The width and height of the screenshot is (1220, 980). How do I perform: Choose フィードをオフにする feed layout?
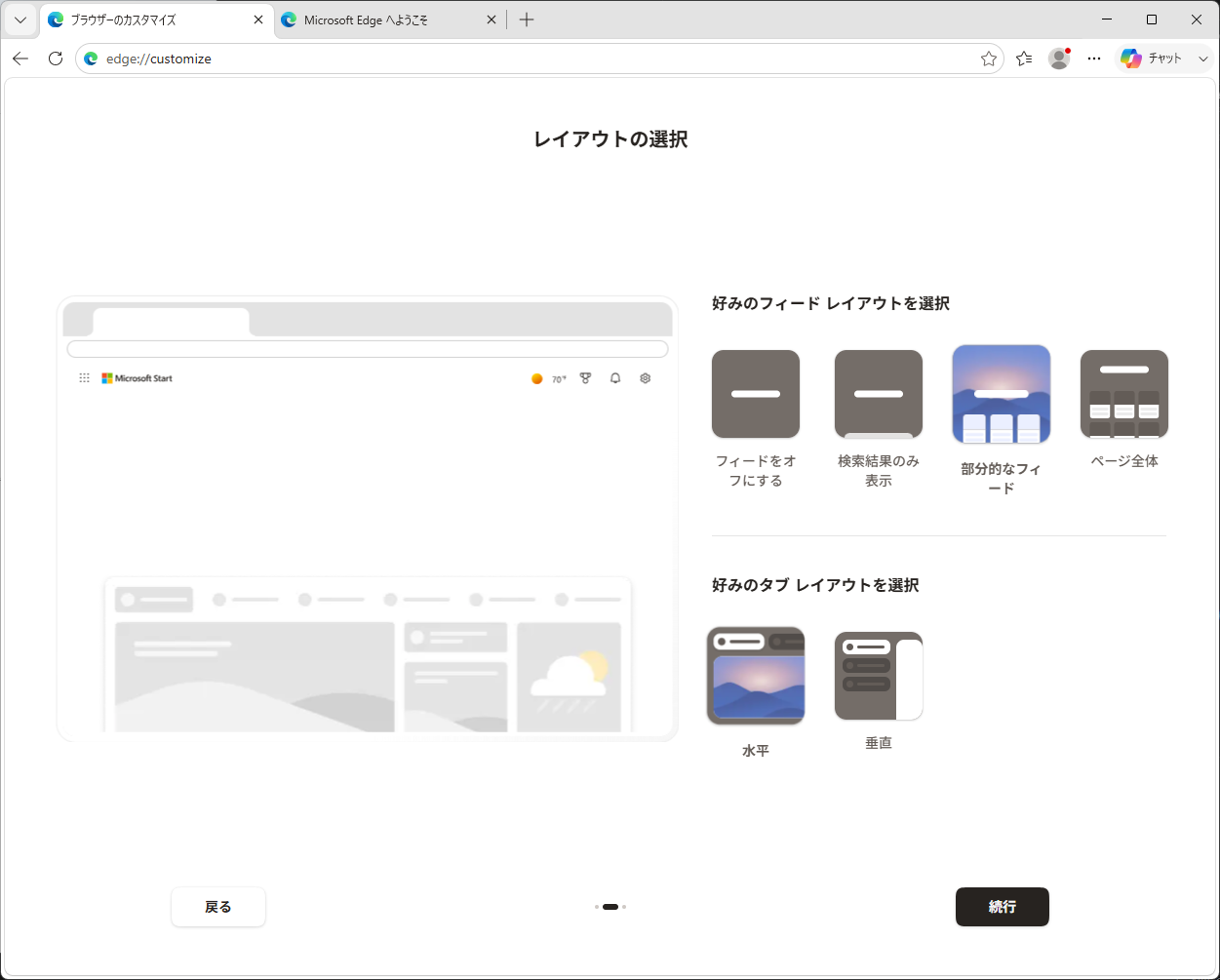[x=756, y=394]
